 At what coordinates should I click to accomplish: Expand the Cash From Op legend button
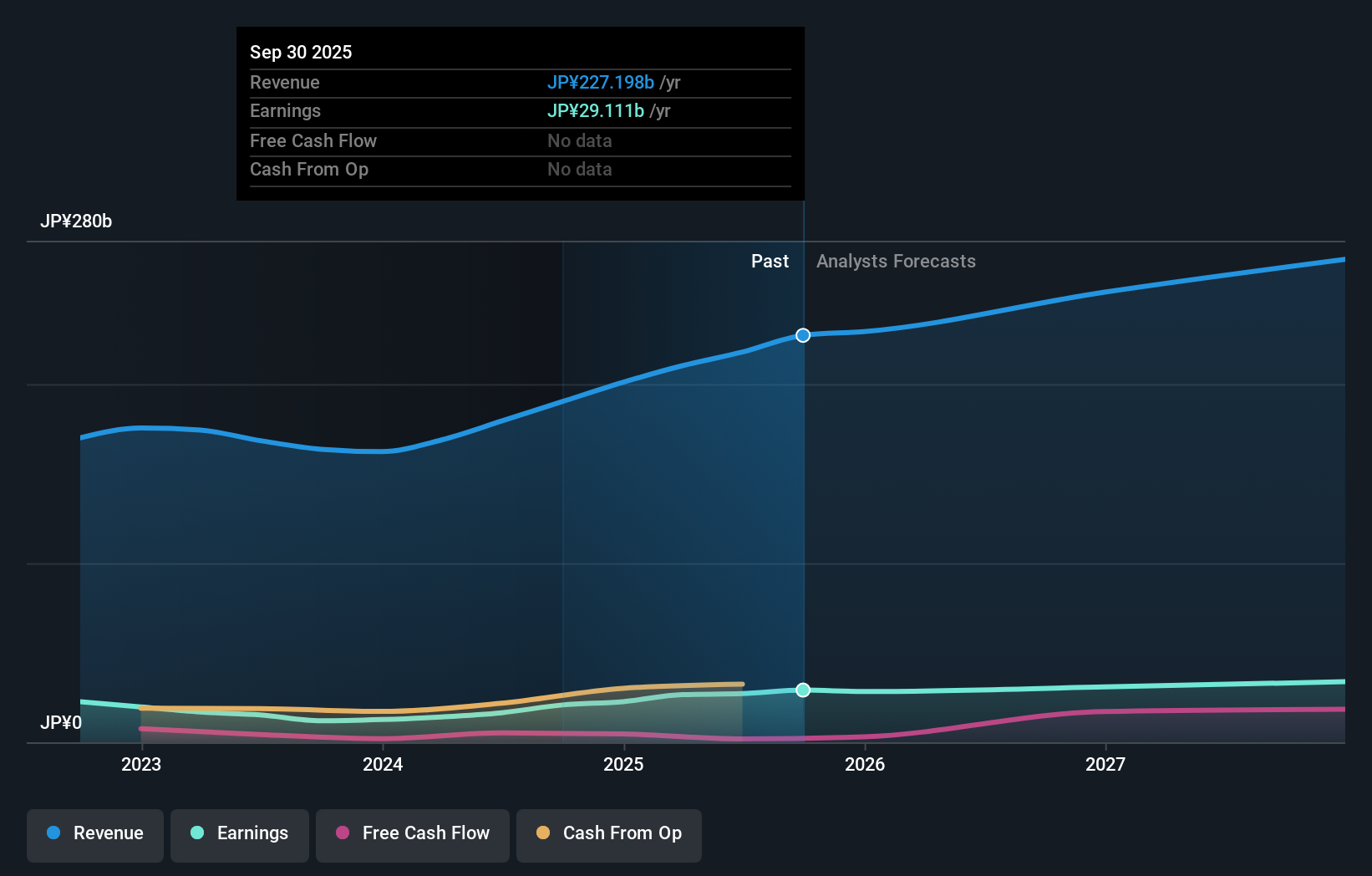609,833
